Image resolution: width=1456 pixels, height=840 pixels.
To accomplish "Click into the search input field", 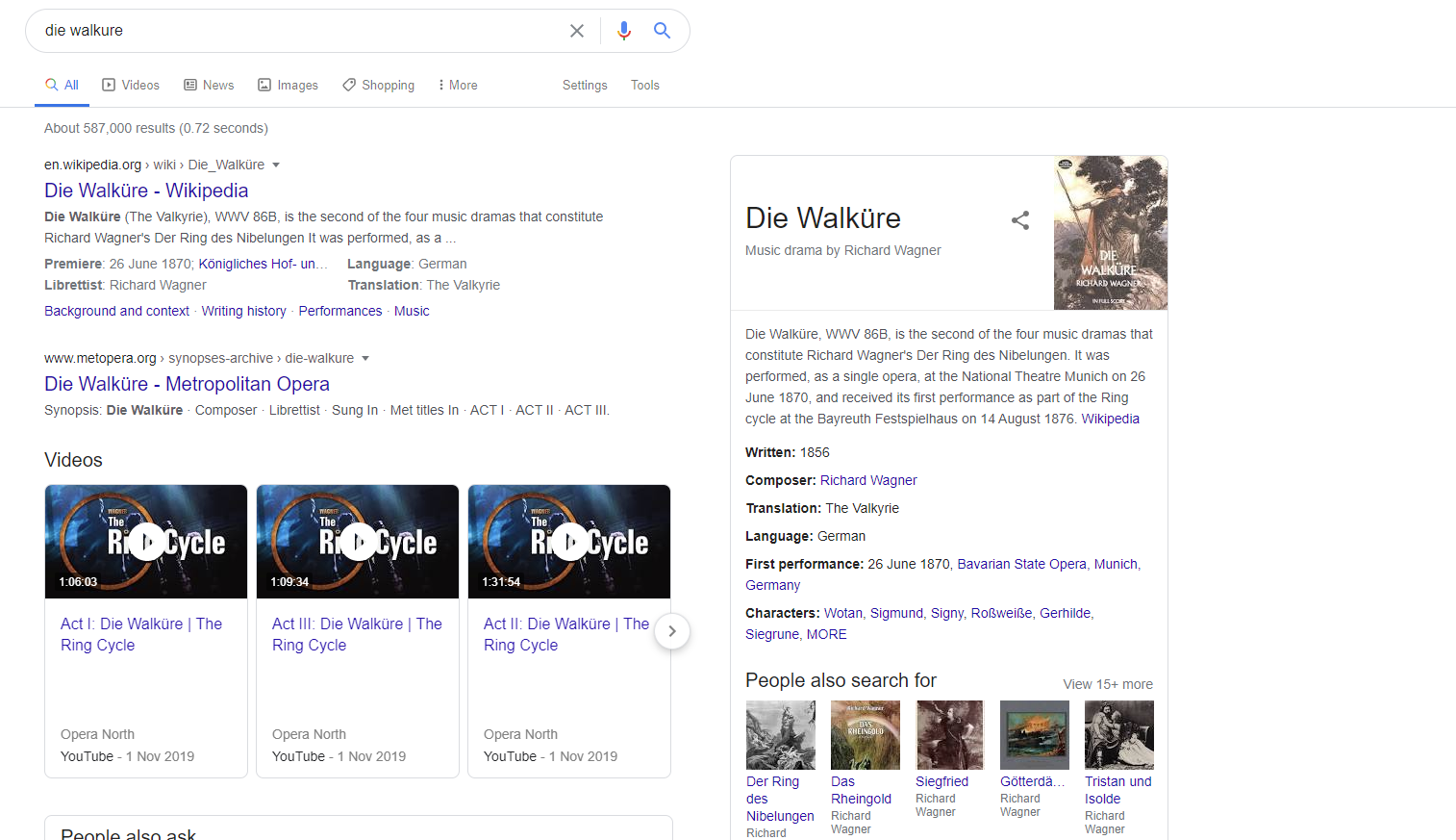I will 298,31.
